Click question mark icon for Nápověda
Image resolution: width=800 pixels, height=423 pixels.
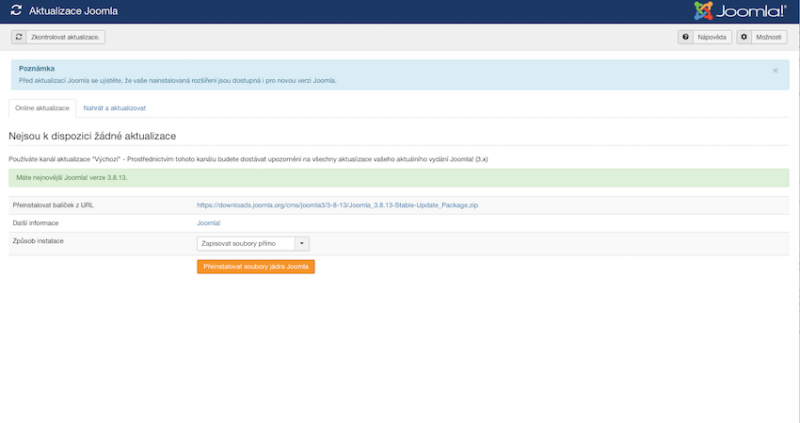(685, 37)
